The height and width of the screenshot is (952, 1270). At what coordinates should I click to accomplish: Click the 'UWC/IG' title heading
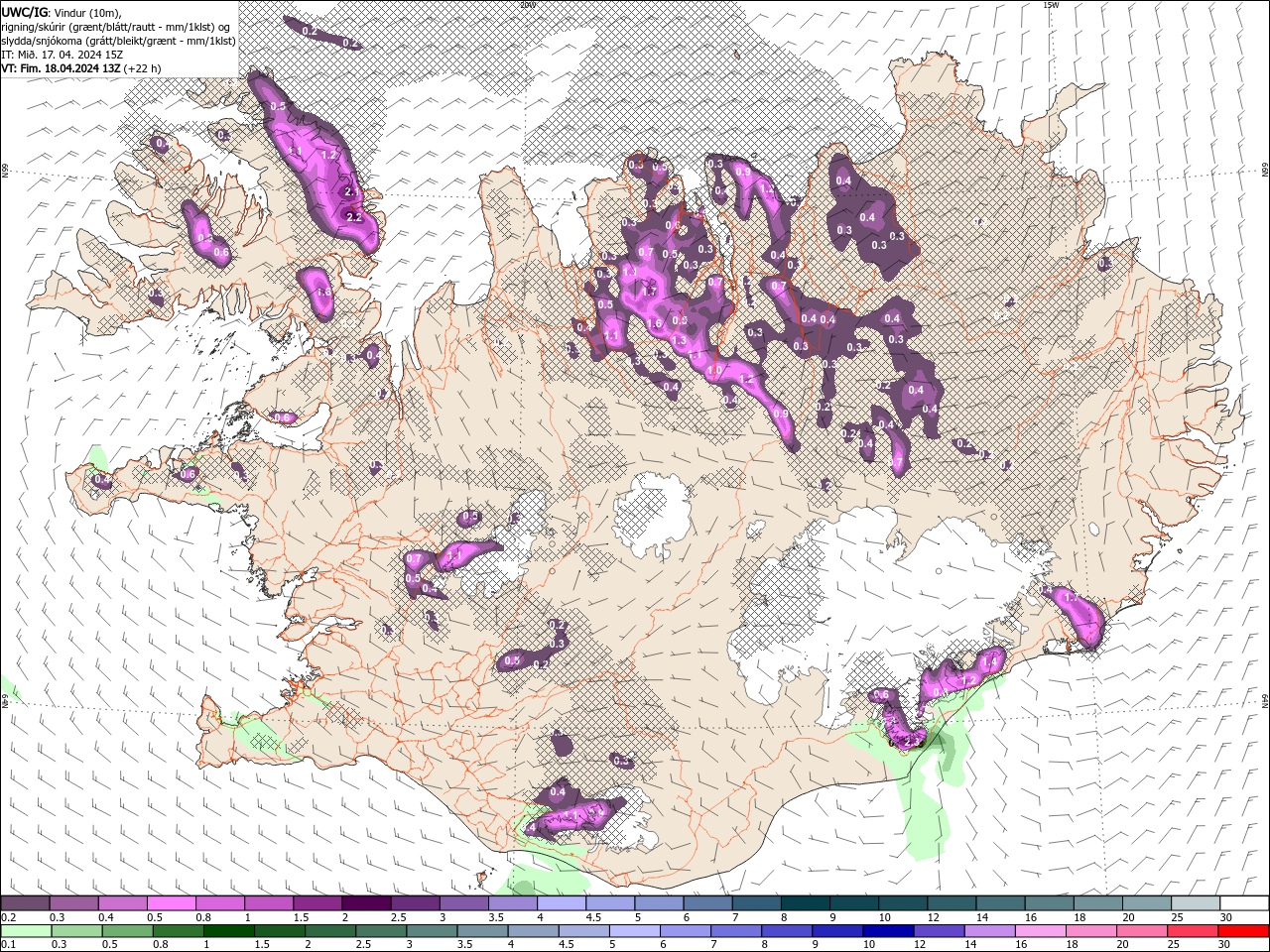coord(24,12)
